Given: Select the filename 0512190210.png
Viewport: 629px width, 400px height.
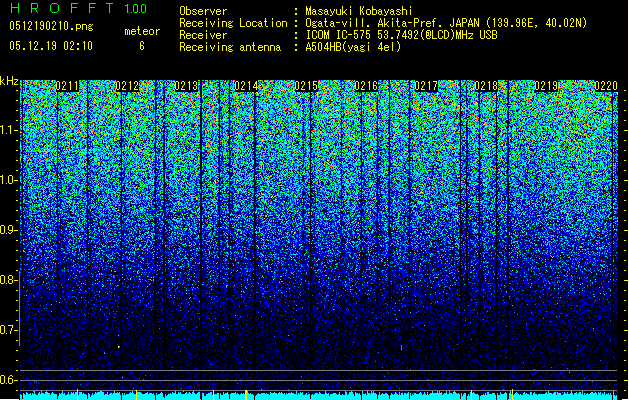Looking at the screenshot, I should 51,26.
